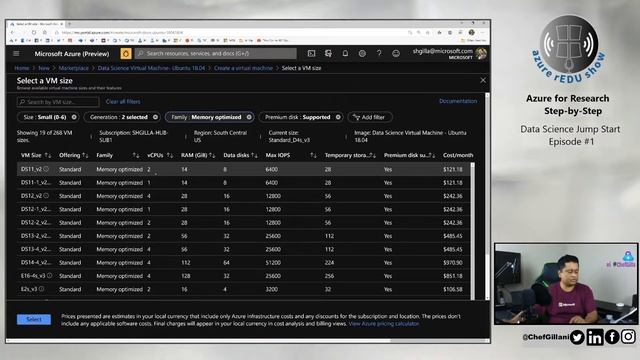The width and height of the screenshot is (640, 360).
Task: Select the DS14-4_v2 row
Action: pos(243,262)
